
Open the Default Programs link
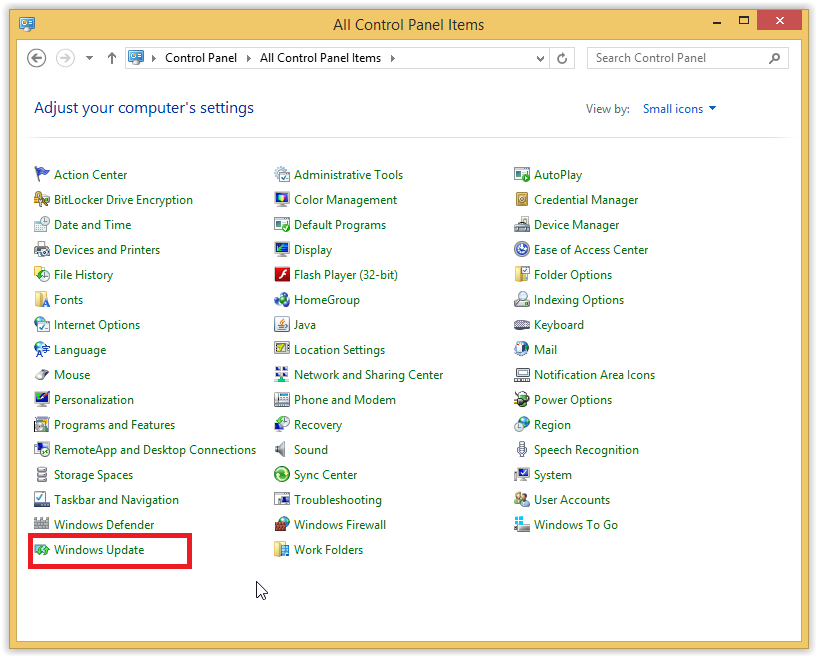340,225
